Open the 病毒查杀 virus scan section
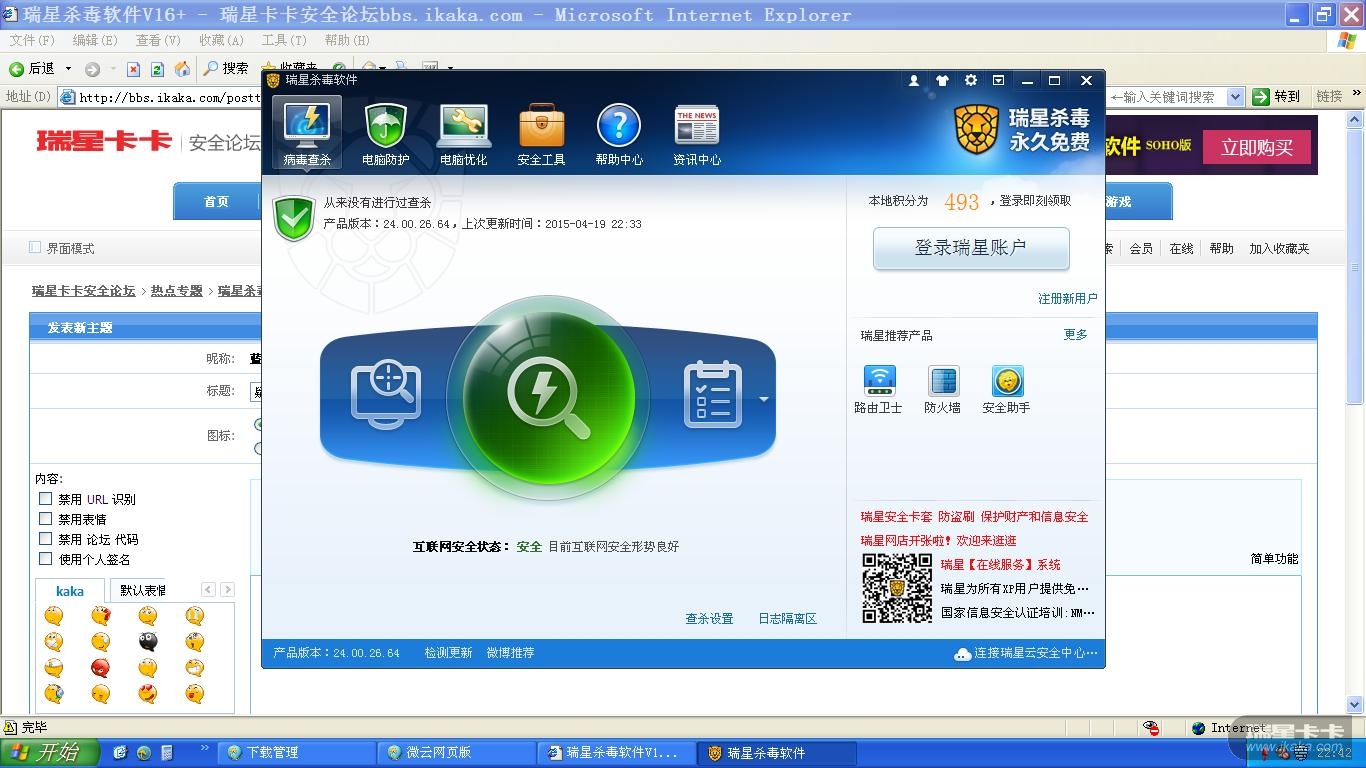This screenshot has height=768, width=1366. pyautogui.click(x=307, y=131)
